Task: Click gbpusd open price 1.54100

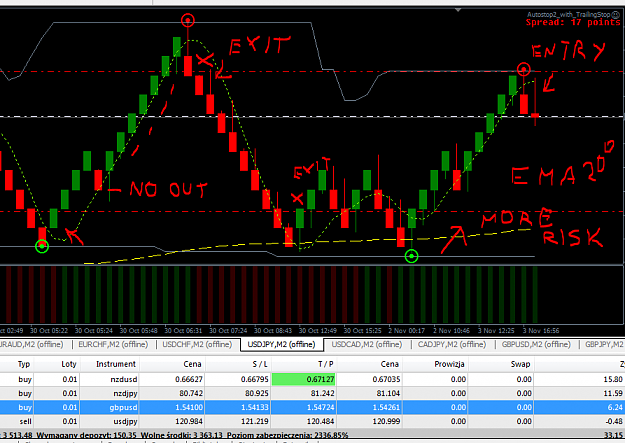Action: [x=189, y=408]
